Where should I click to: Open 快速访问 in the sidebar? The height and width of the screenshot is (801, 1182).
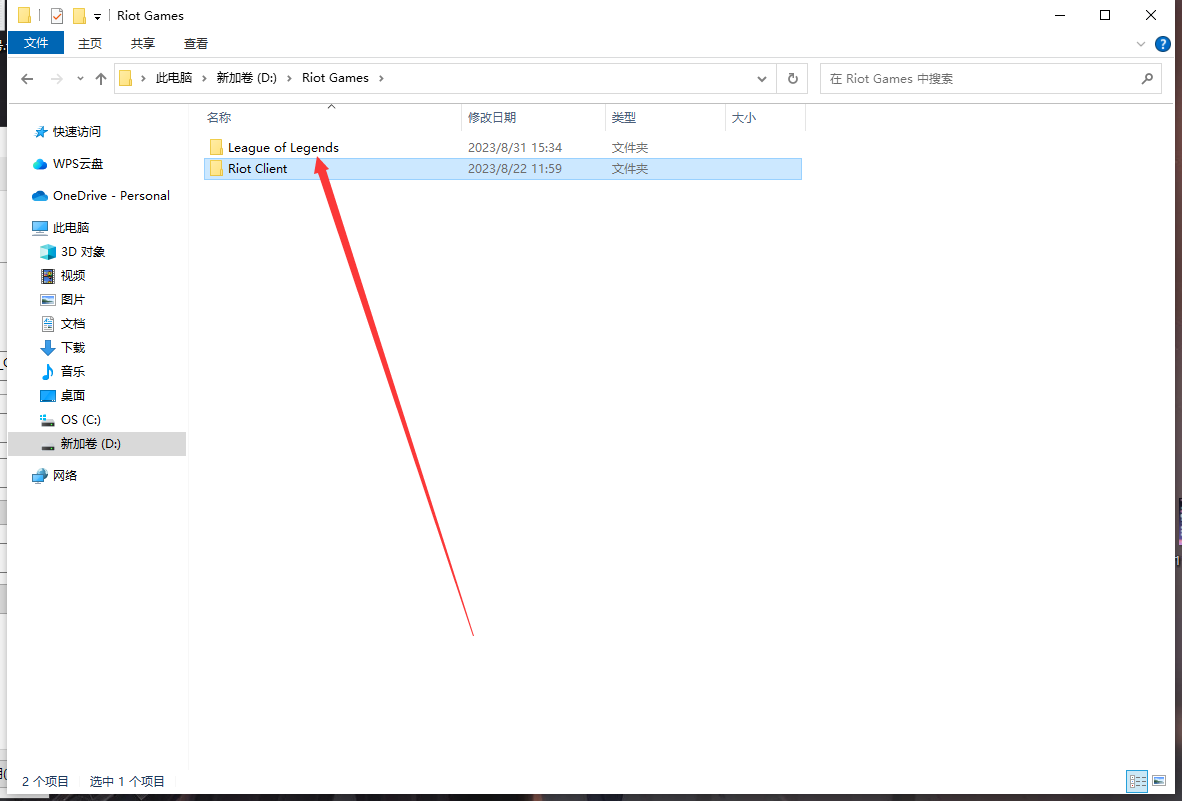[76, 132]
